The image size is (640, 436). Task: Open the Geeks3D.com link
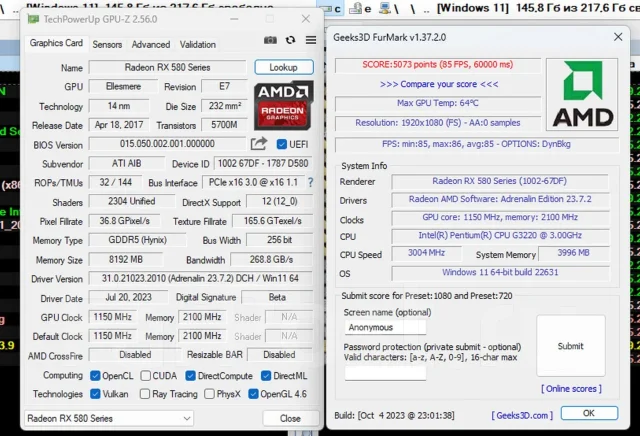coord(522,415)
